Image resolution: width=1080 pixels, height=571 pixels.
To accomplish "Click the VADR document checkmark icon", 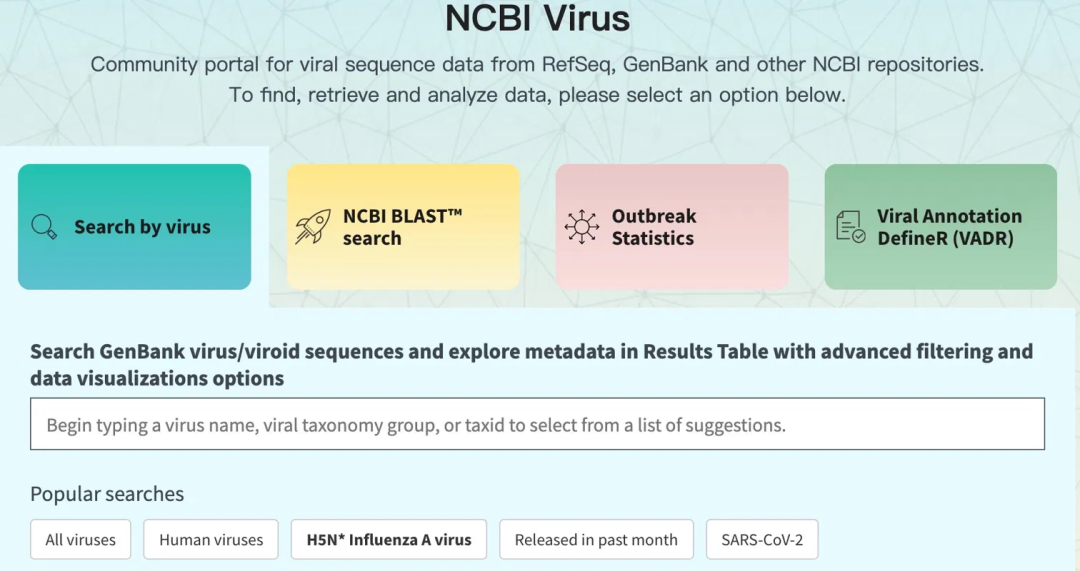I will (851, 227).
